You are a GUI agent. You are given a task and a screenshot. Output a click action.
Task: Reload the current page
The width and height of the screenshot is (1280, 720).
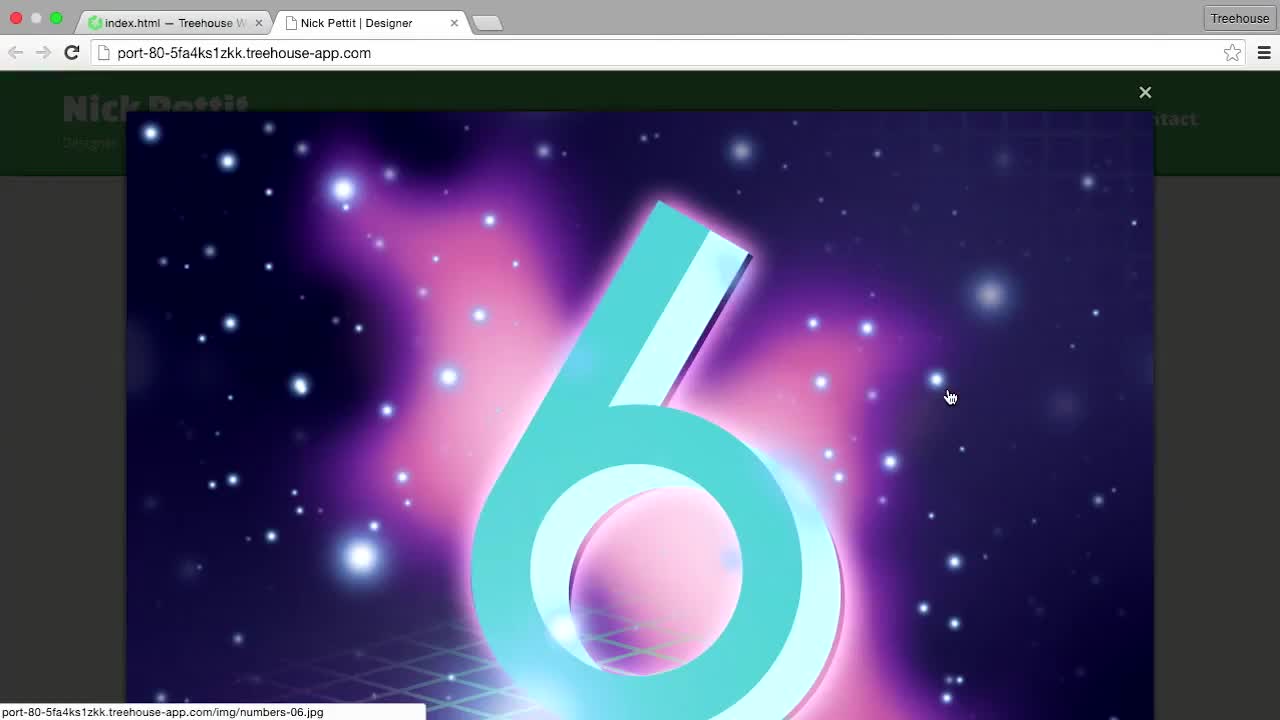(71, 53)
